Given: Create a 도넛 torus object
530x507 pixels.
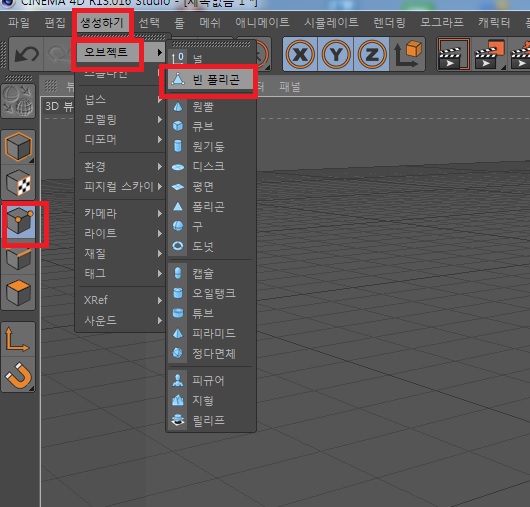Looking at the screenshot, I should click(x=211, y=246).
